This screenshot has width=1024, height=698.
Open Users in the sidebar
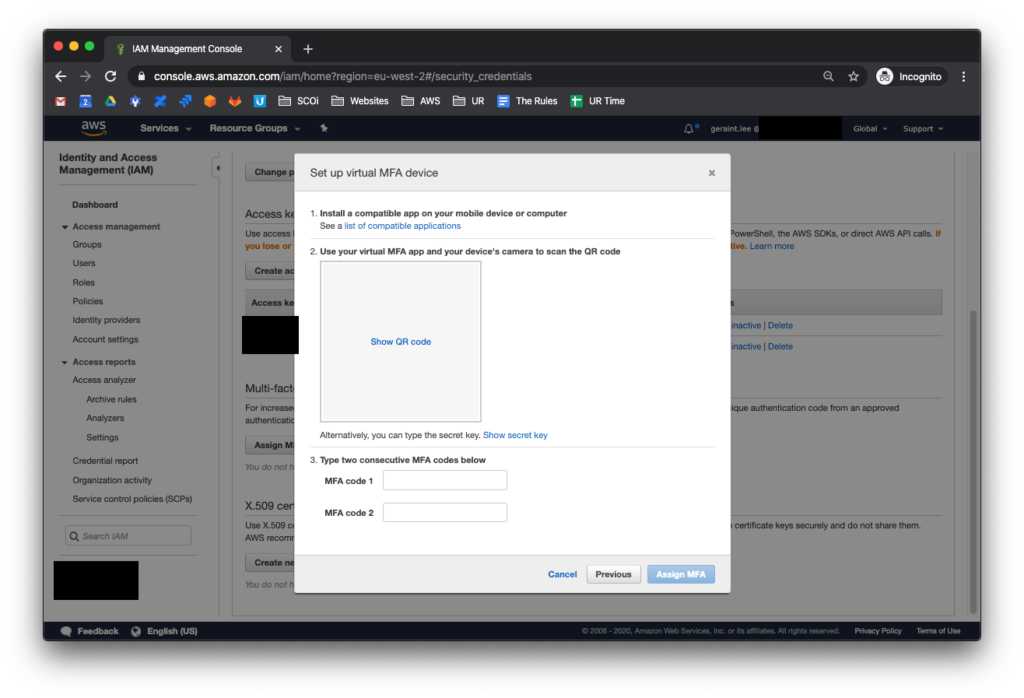(84, 263)
